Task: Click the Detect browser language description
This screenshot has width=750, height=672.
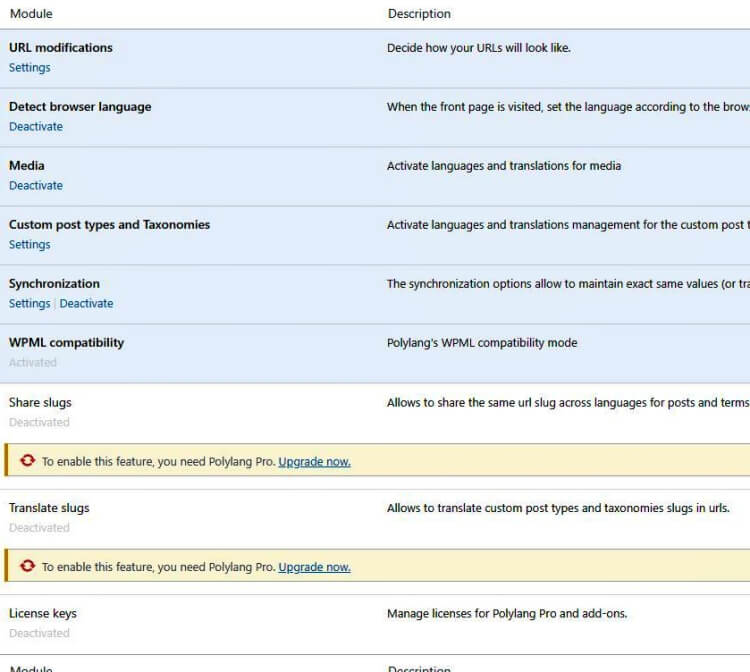Action: click(x=568, y=107)
